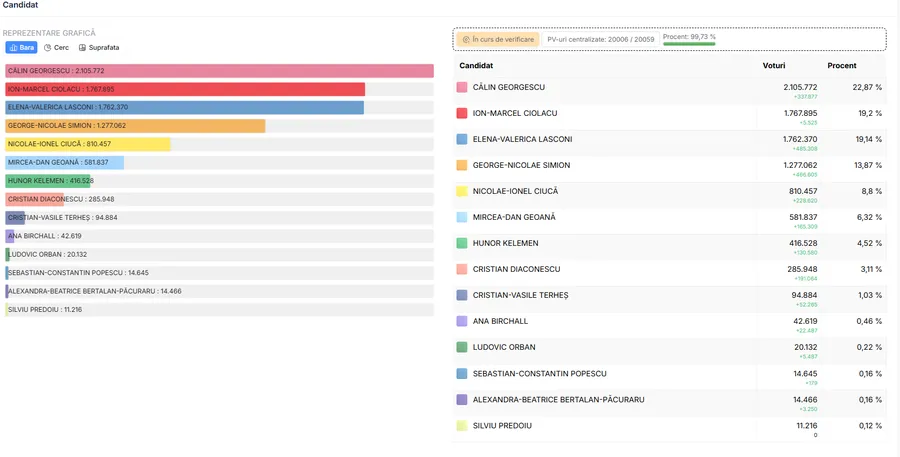
Task: Select the Suprafata chart option
Action: click(x=98, y=47)
